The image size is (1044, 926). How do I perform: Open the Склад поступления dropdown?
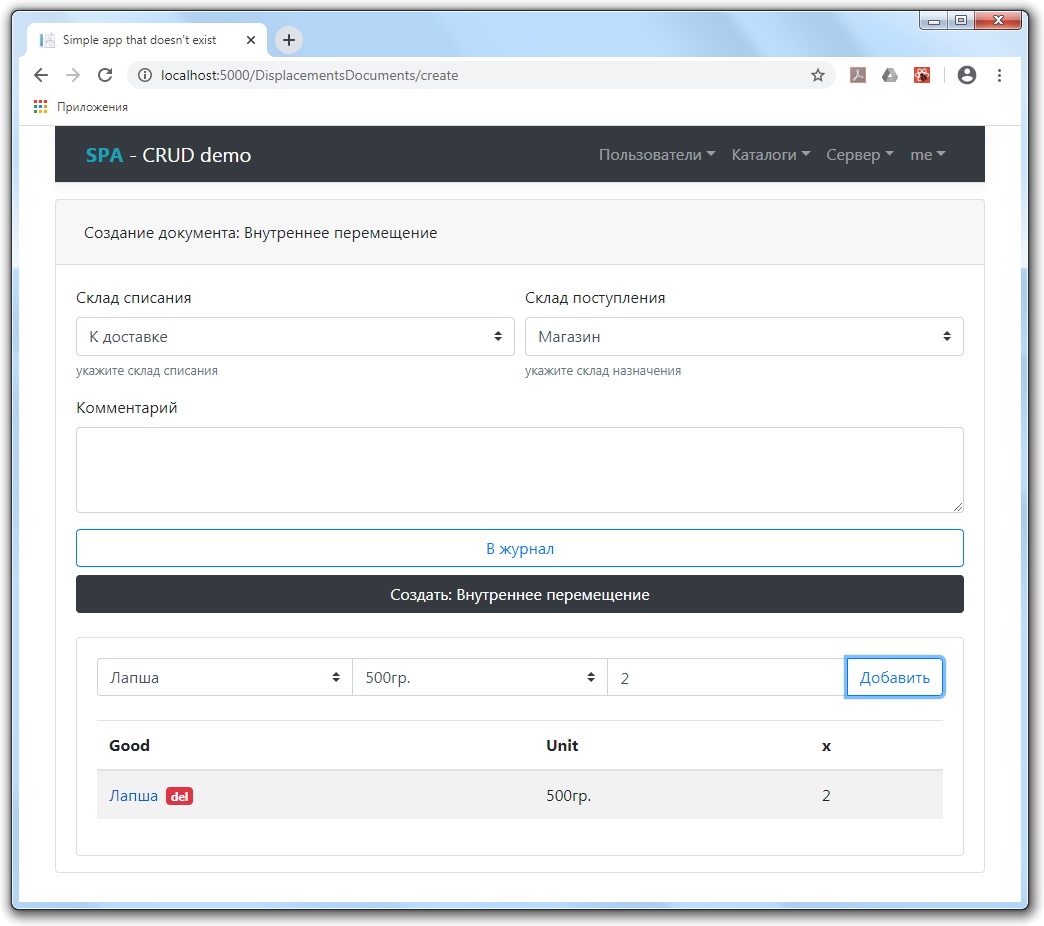pos(744,336)
